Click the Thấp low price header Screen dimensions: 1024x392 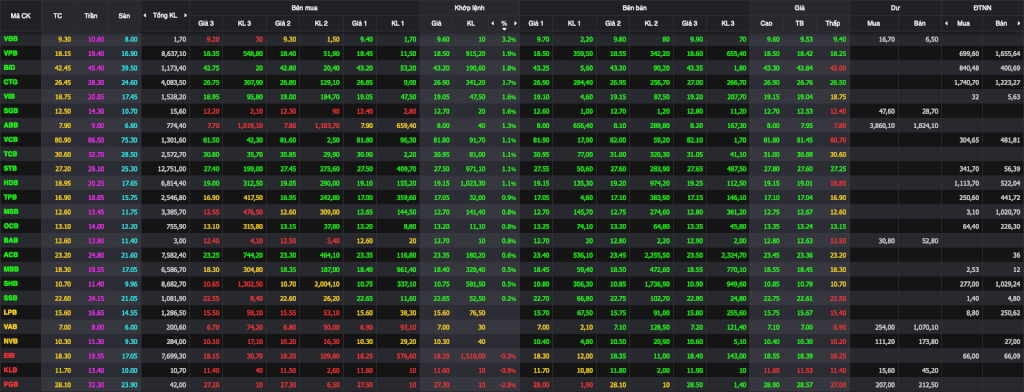pos(833,24)
